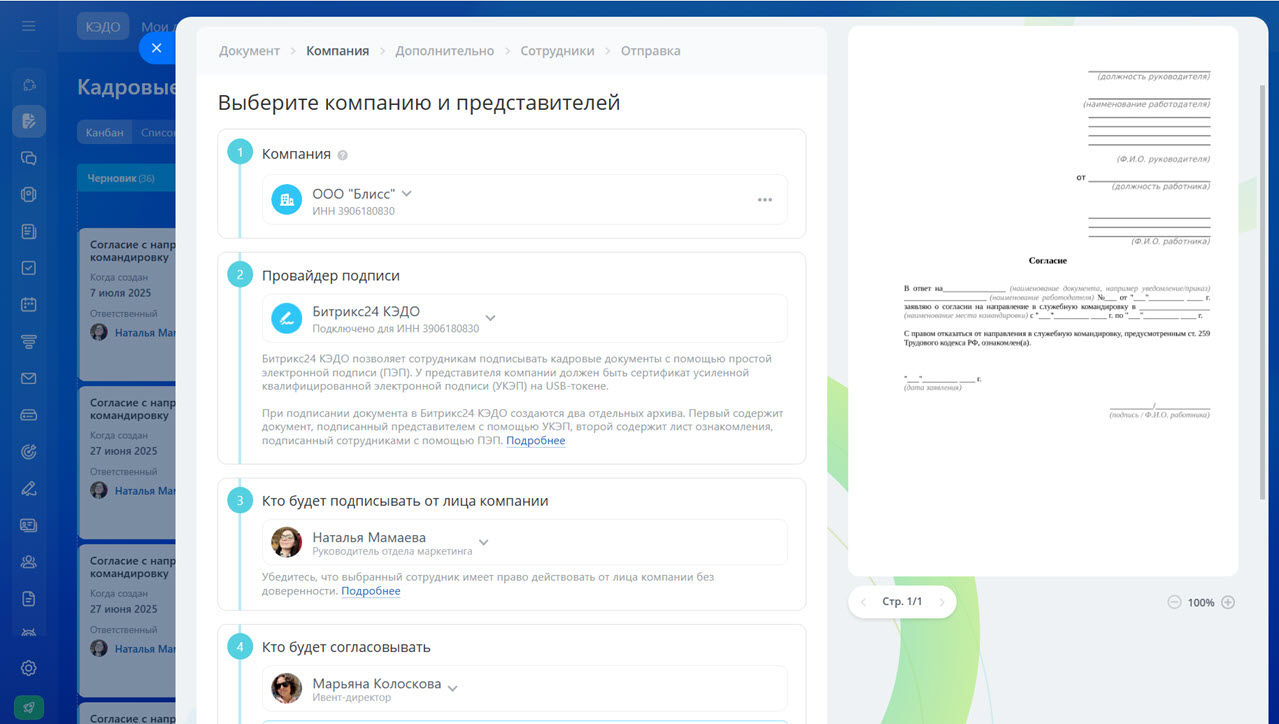Expand the Марьяна Колоскова approver dropdown
Image resolution: width=1279 pixels, height=724 pixels.
click(x=453, y=688)
